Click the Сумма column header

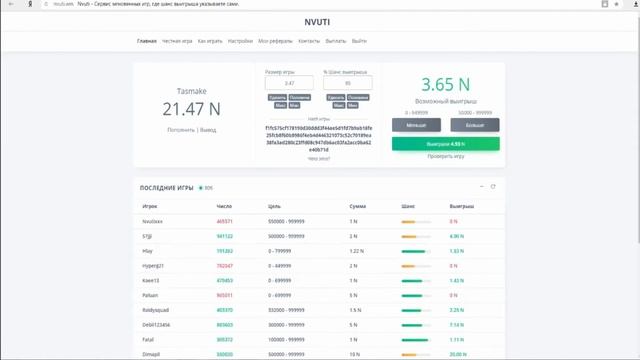click(358, 207)
